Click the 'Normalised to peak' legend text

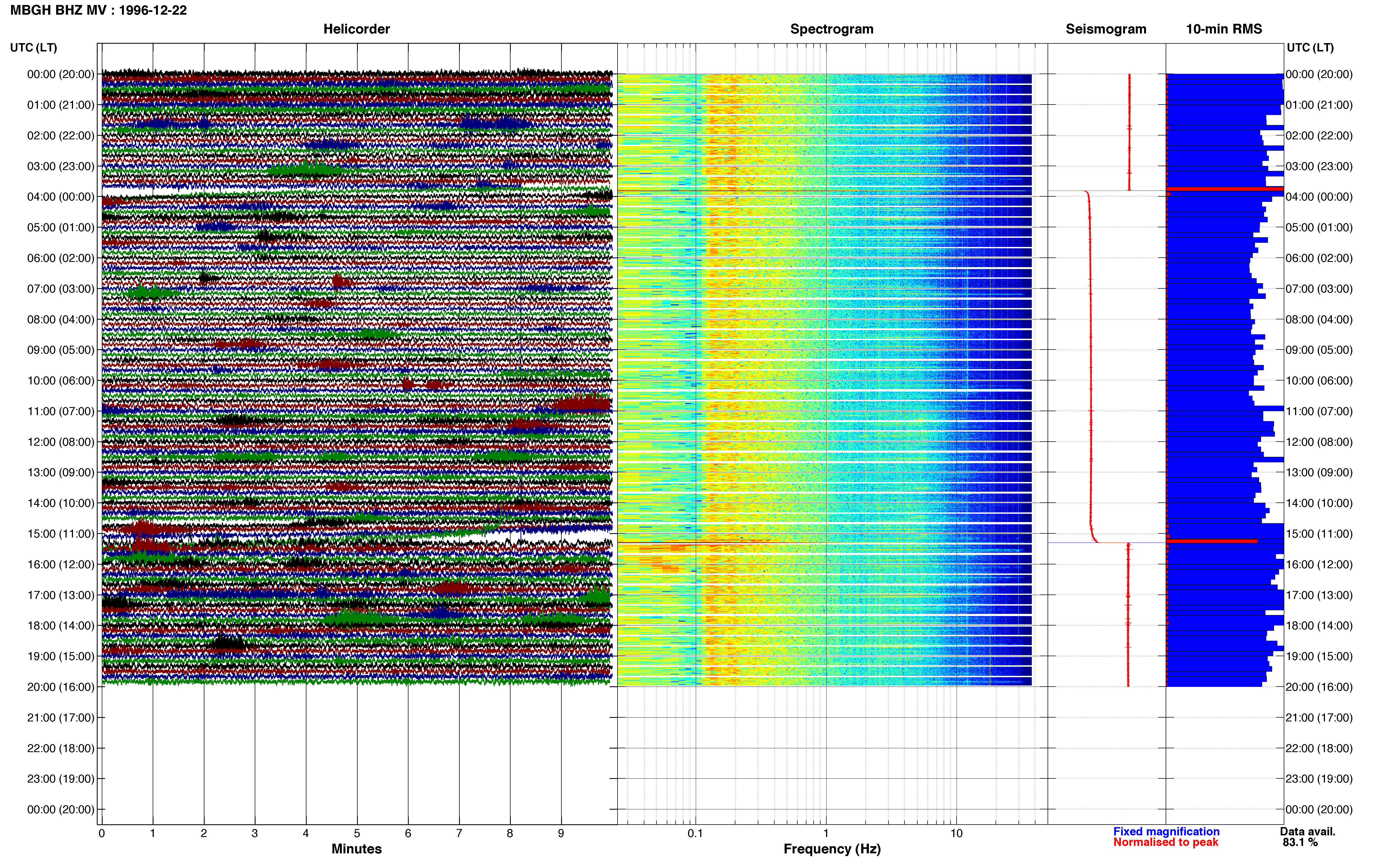click(1165, 842)
